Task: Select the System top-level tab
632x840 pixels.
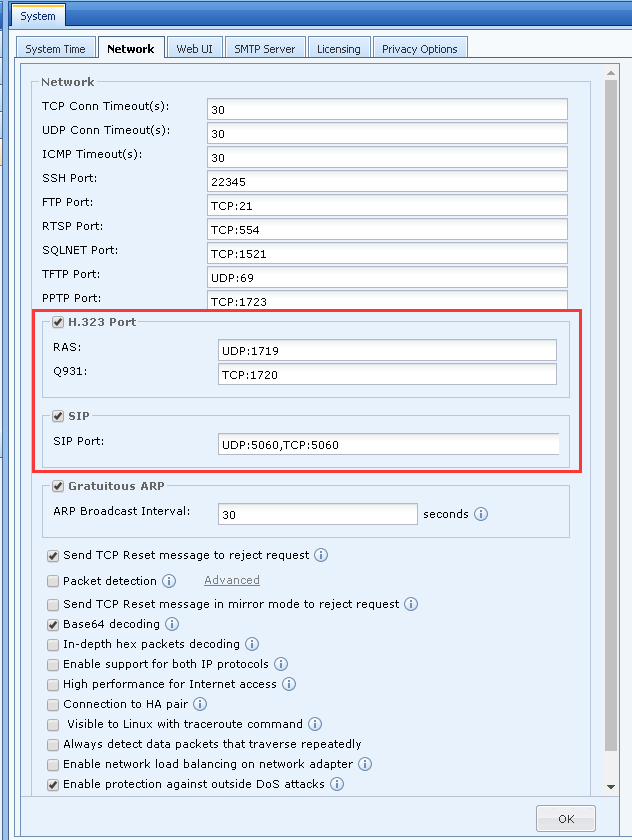Action: click(x=38, y=16)
